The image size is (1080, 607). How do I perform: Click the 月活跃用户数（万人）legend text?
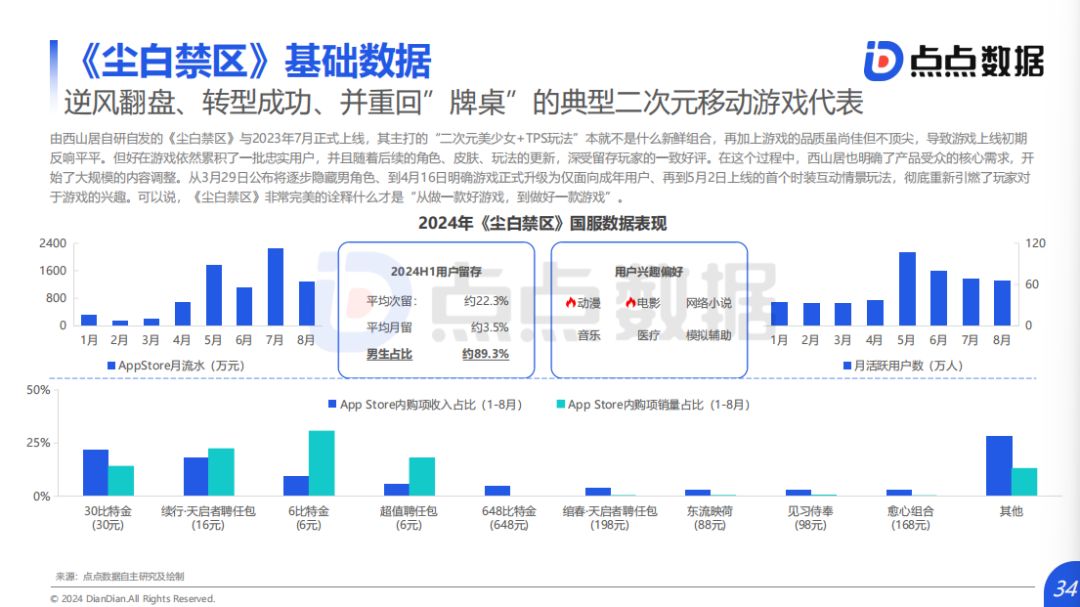(908, 366)
